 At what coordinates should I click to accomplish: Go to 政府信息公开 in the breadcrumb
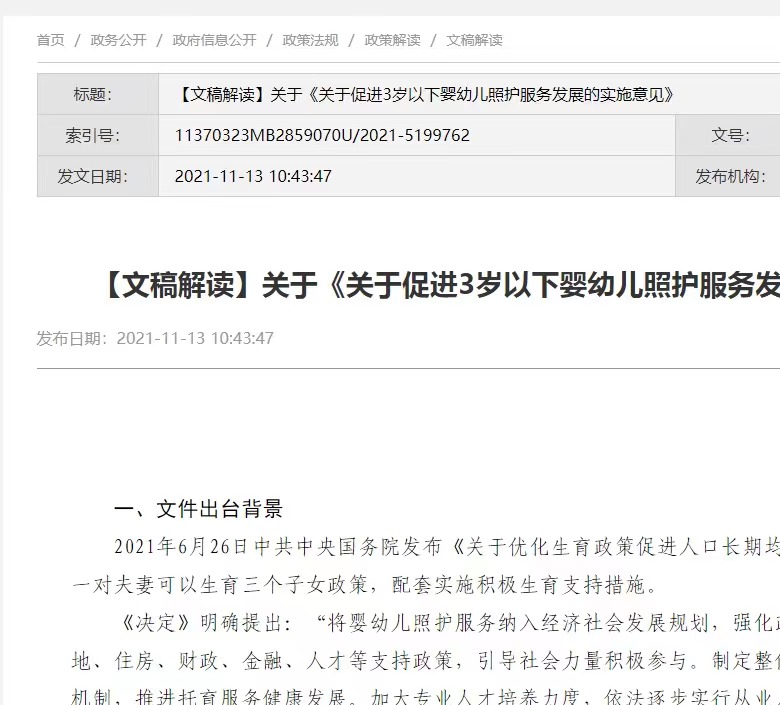214,40
